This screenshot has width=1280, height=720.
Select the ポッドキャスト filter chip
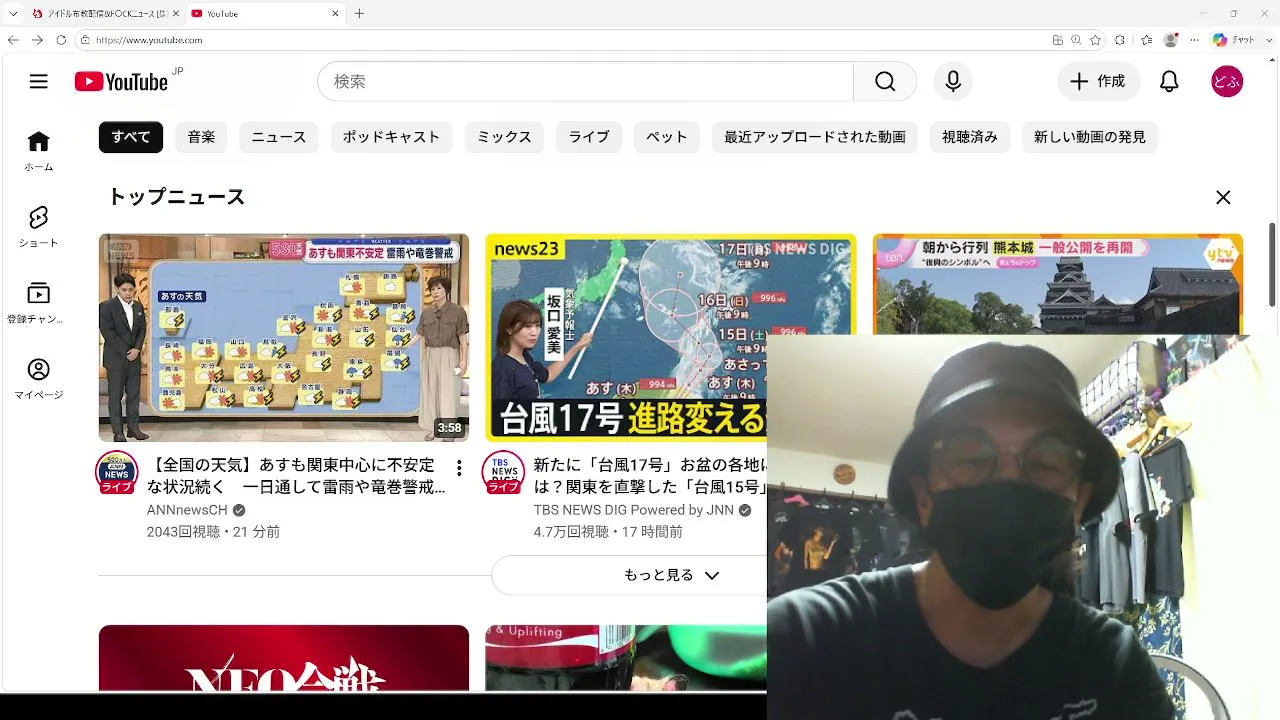pos(391,137)
